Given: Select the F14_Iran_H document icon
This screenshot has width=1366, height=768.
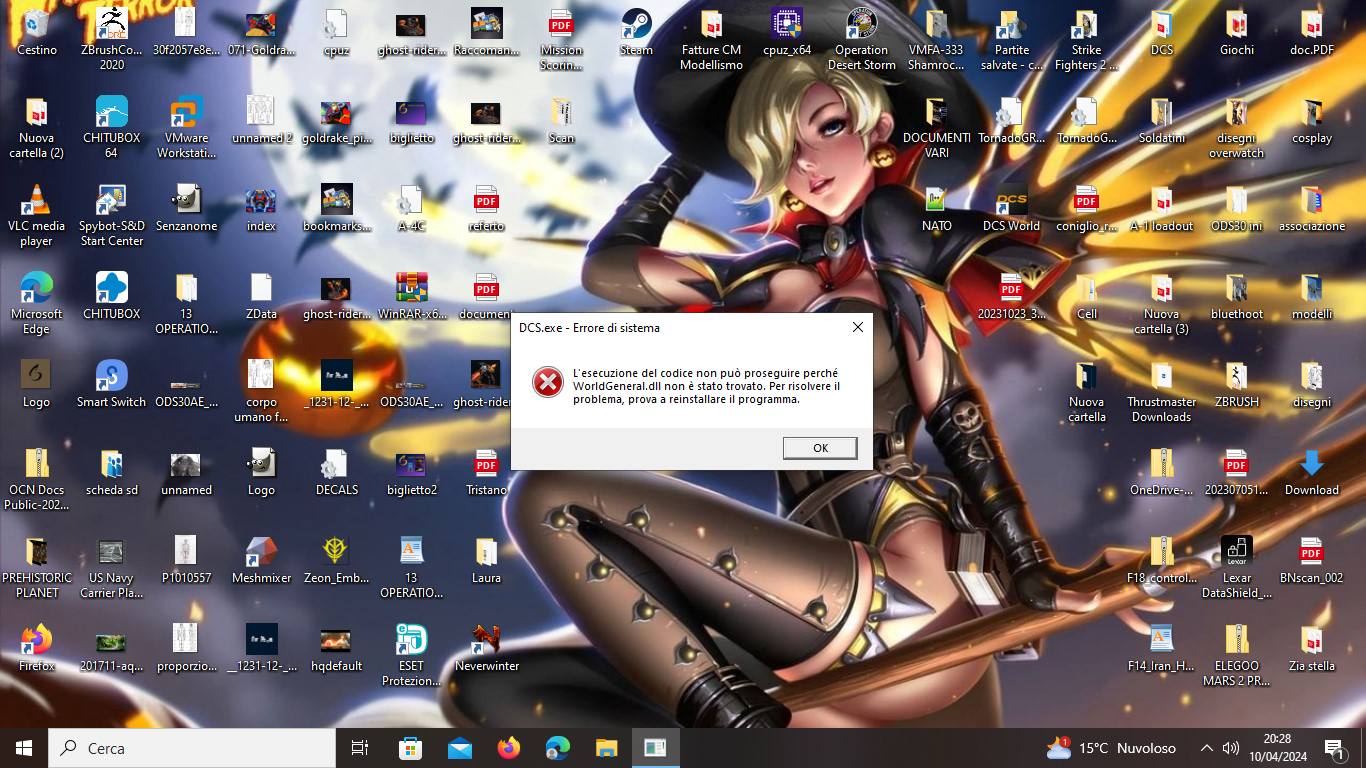Looking at the screenshot, I should [1162, 648].
